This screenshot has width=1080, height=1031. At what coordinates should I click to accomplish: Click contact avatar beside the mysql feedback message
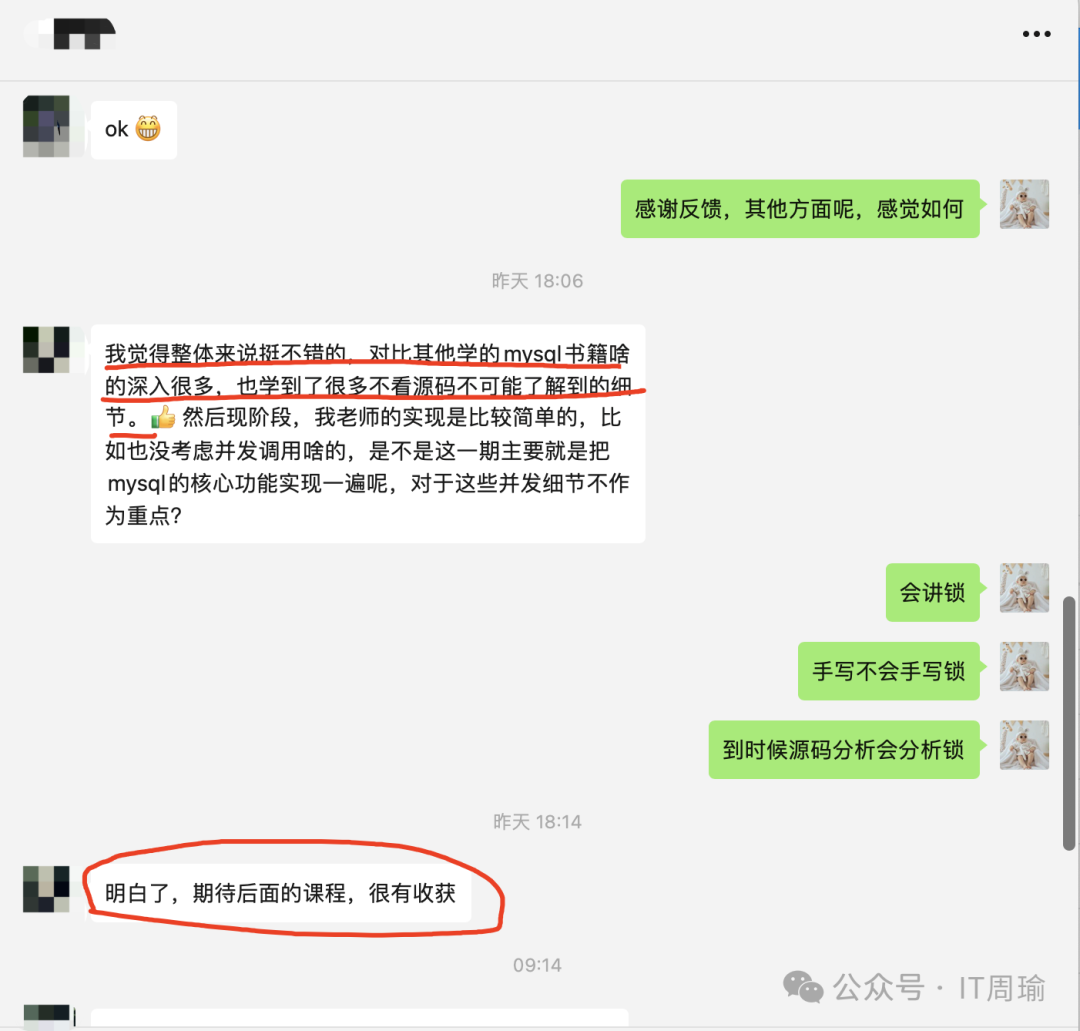click(46, 350)
